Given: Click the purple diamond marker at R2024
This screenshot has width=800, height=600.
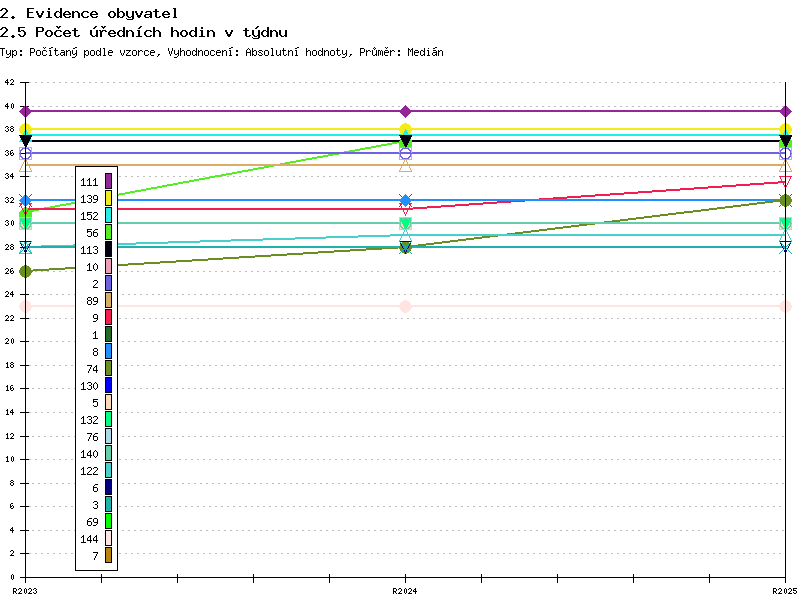Looking at the screenshot, I should [x=405, y=111].
